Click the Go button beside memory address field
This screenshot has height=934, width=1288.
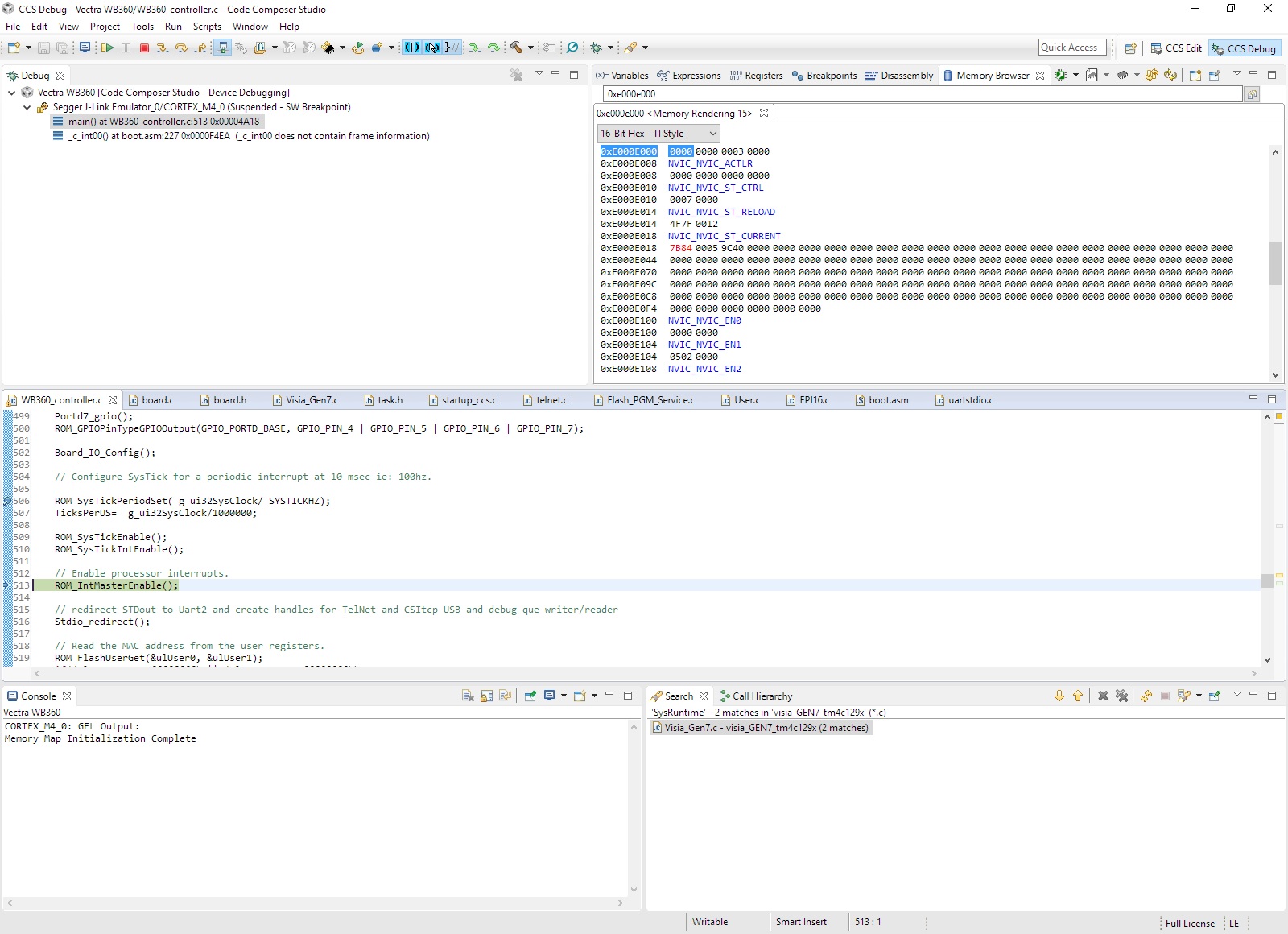(1252, 94)
